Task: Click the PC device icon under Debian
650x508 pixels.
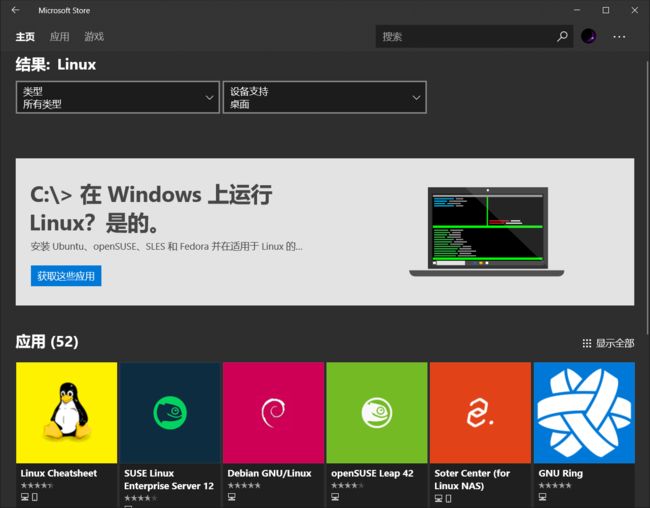Action: [232, 497]
